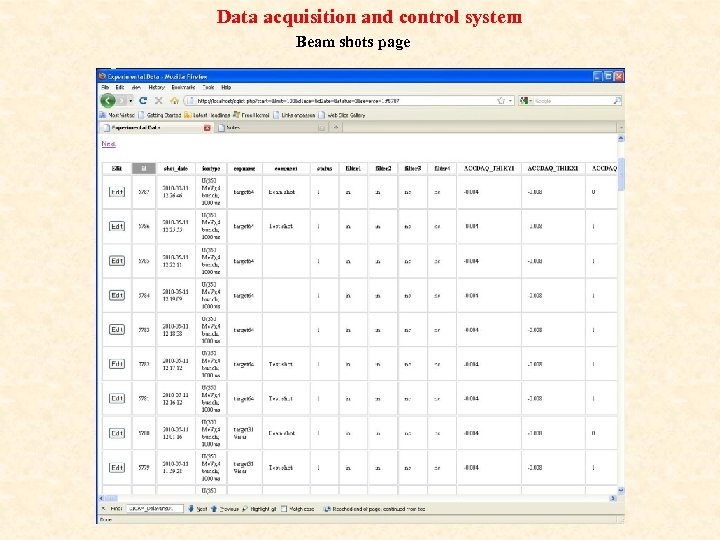The width and height of the screenshot is (720, 540).
Task: Click Edit button for shot id 5780
Action: [x=117, y=433]
